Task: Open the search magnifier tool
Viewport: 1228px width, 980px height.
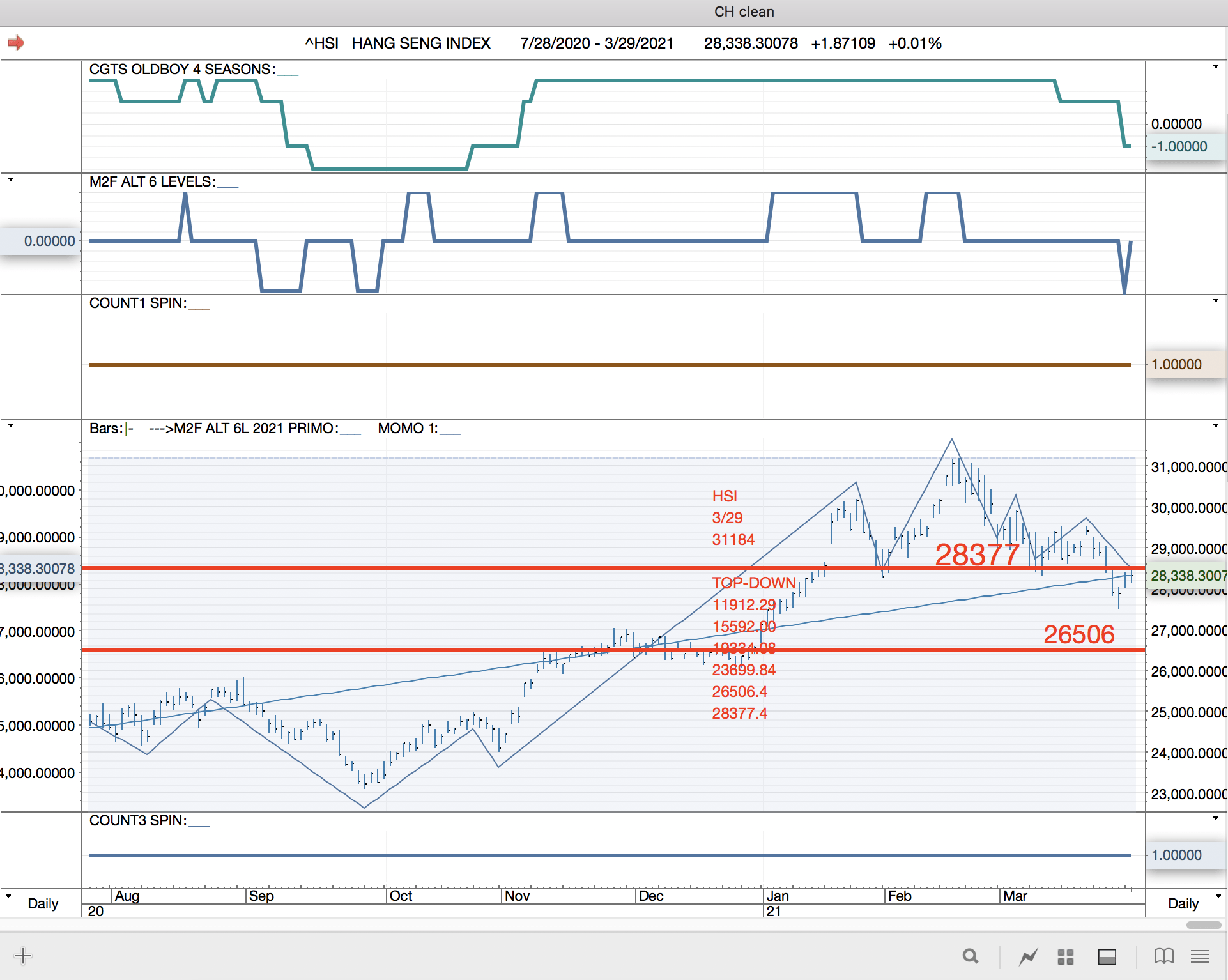Action: pos(971,956)
